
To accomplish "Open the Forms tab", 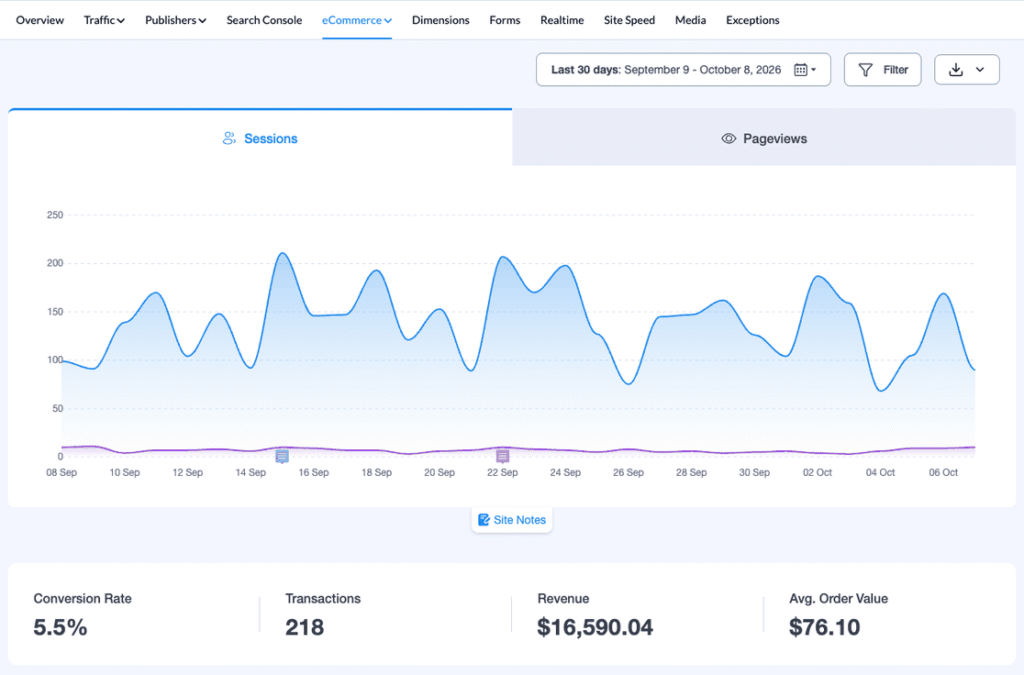I will click(505, 20).
